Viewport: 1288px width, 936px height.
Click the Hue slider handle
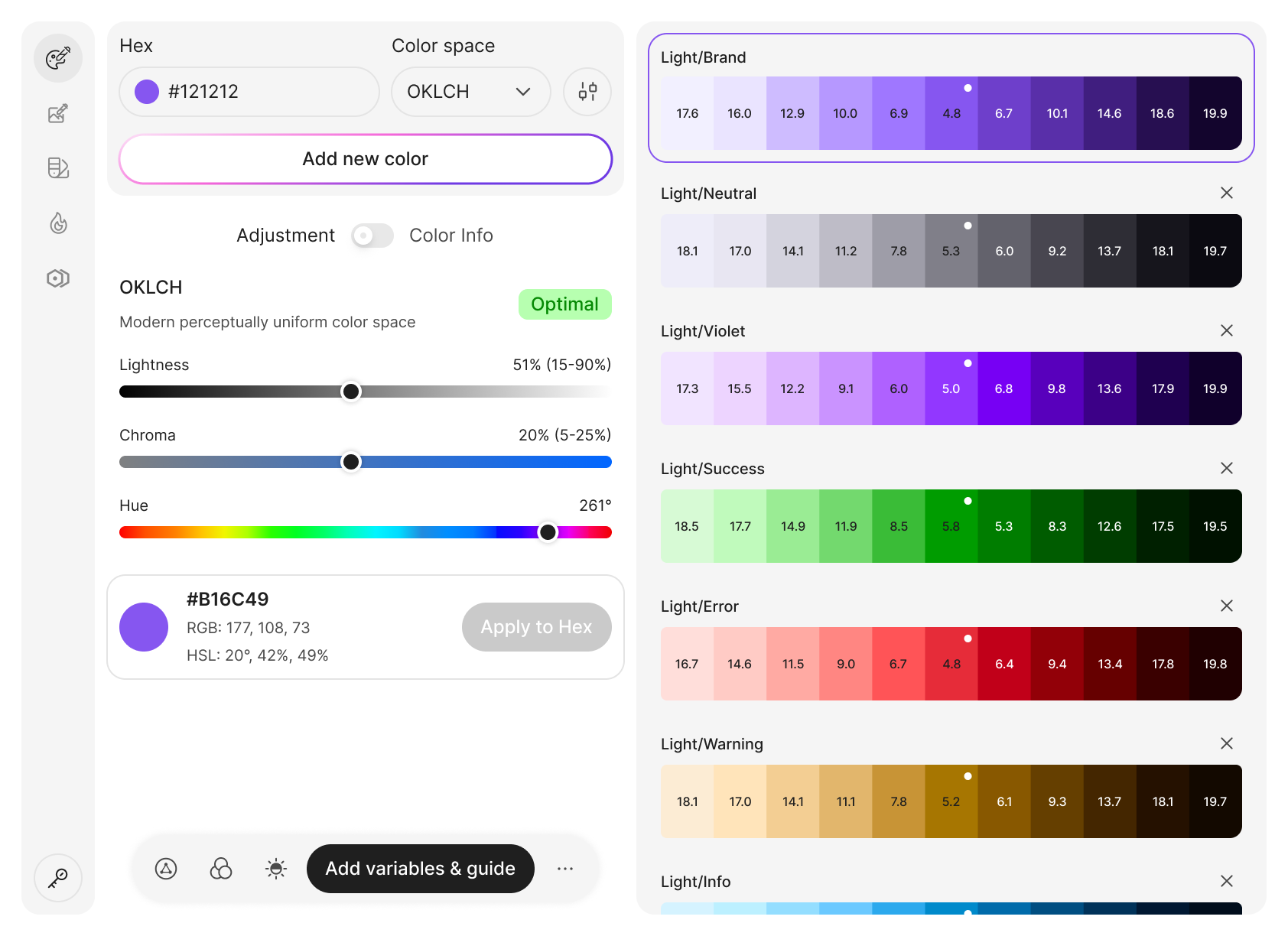point(548,532)
